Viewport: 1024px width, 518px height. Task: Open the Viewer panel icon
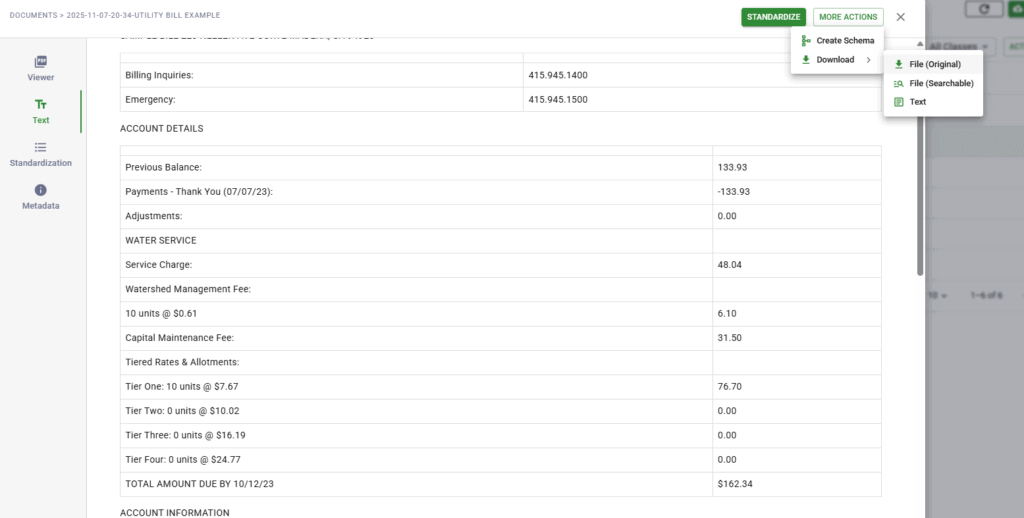(41, 62)
